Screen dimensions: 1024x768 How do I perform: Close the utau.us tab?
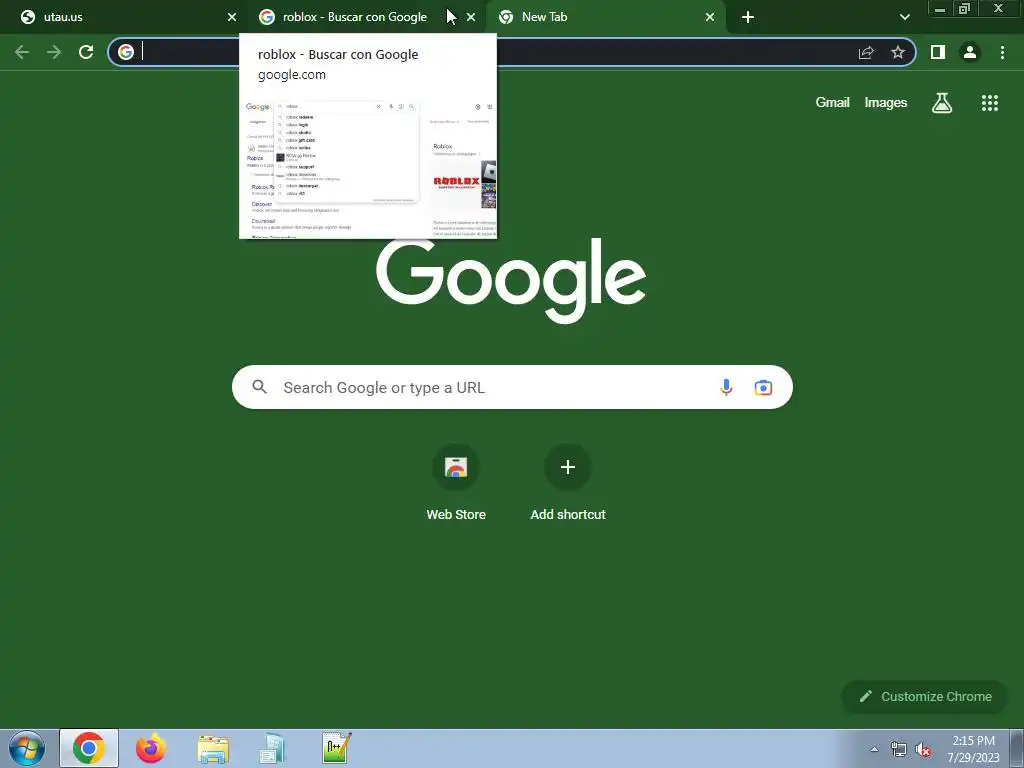(x=232, y=17)
